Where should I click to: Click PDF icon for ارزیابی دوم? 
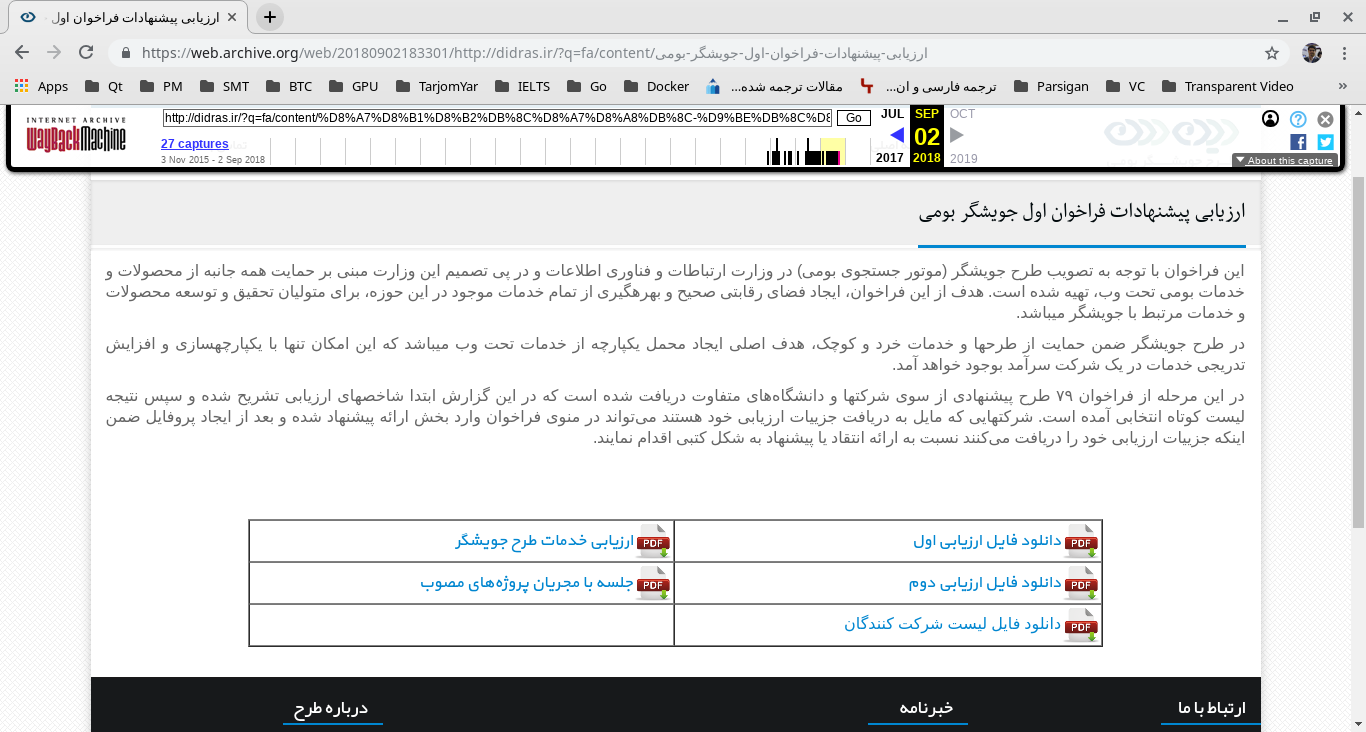pyautogui.click(x=1081, y=583)
